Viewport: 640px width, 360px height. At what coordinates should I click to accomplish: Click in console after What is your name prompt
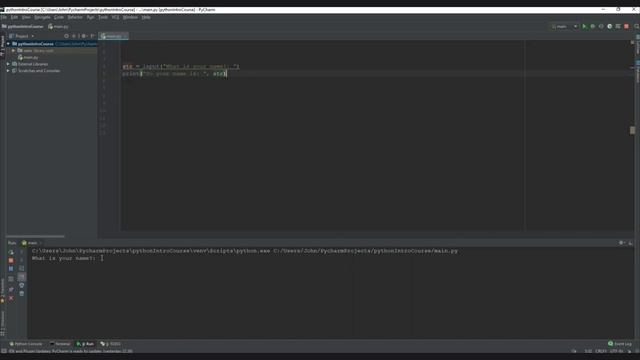(x=102, y=258)
